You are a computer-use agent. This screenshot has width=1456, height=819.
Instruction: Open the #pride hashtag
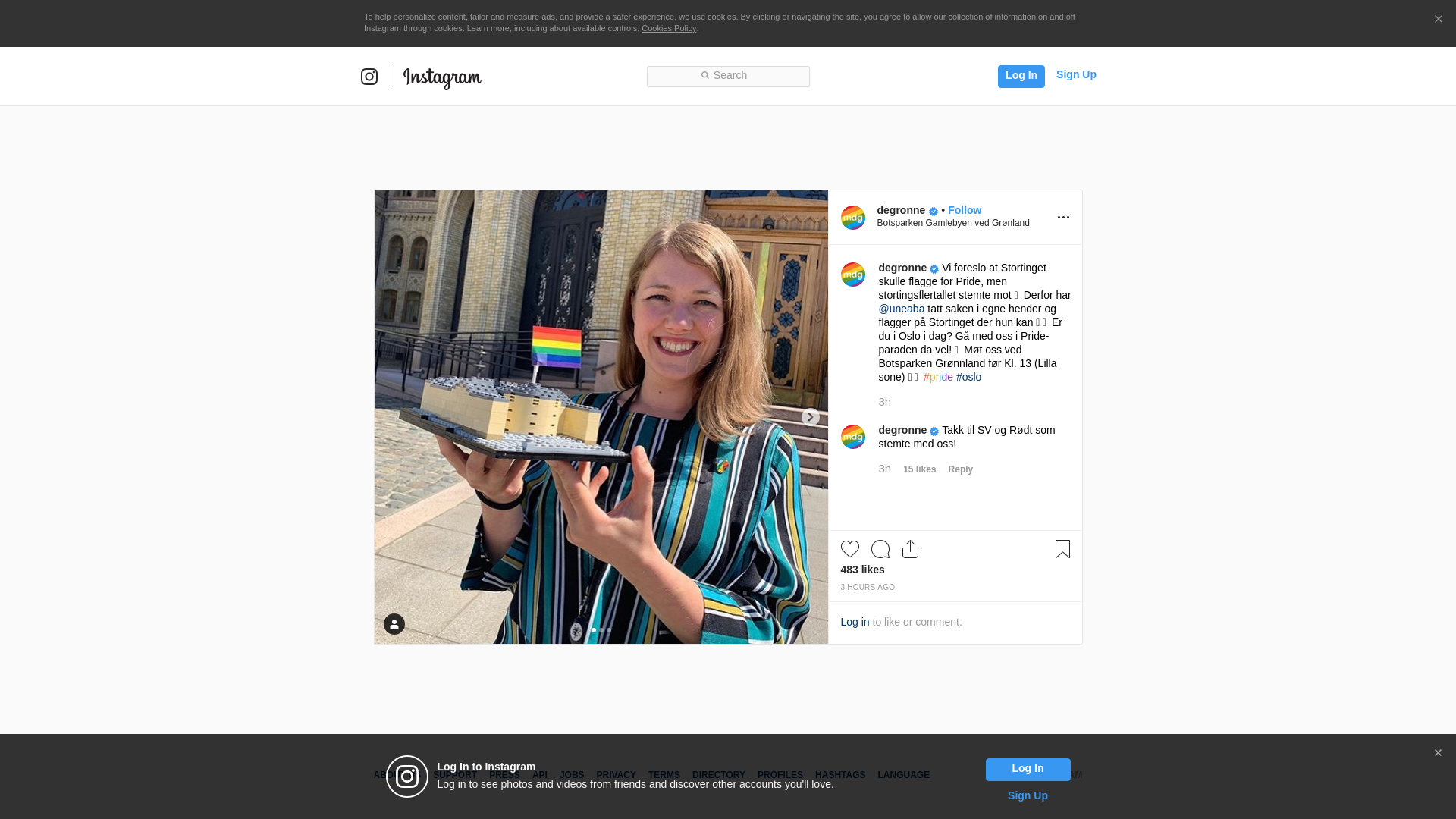(x=938, y=377)
